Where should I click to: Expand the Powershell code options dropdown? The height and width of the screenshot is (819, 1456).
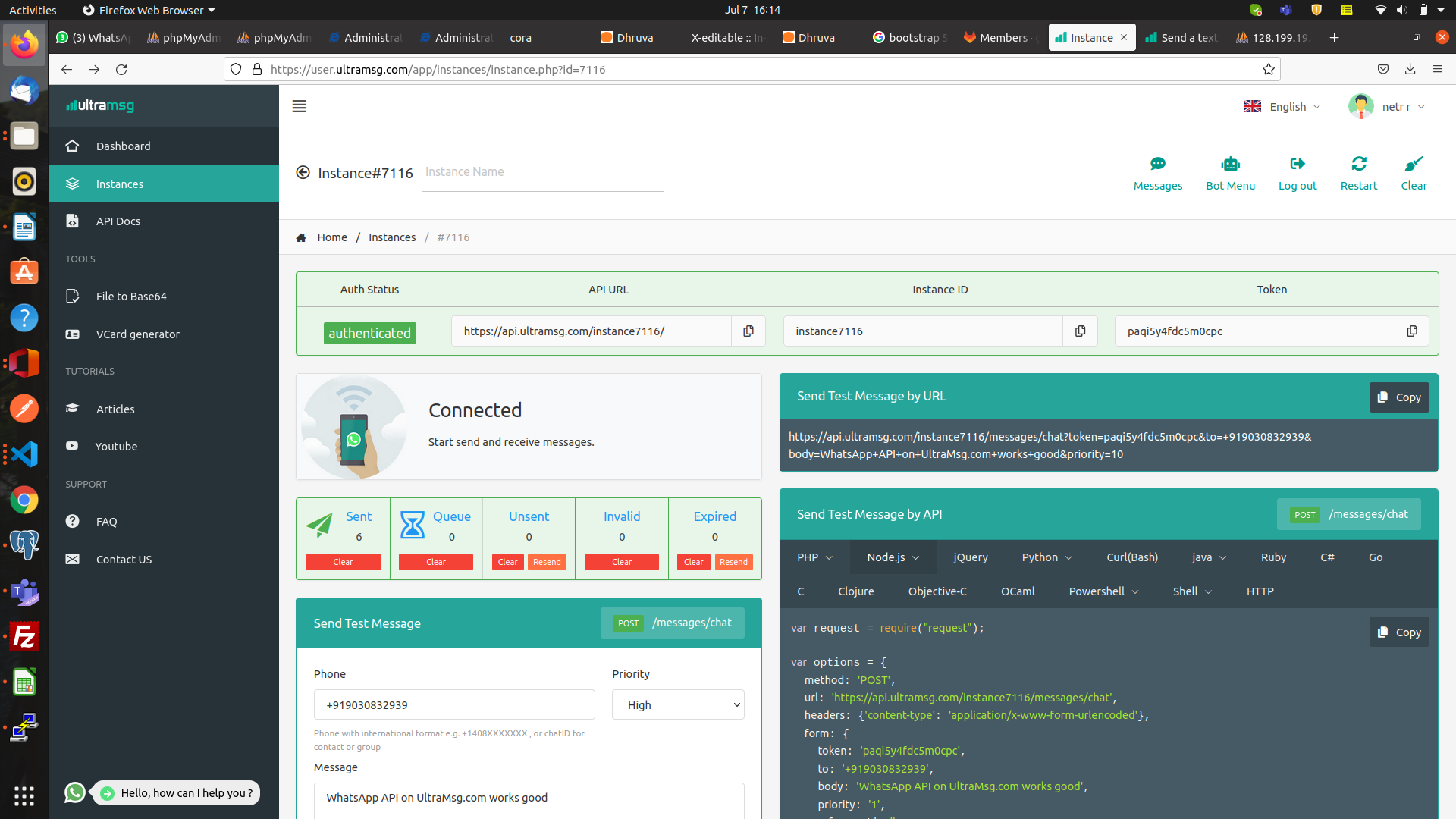[1103, 591]
